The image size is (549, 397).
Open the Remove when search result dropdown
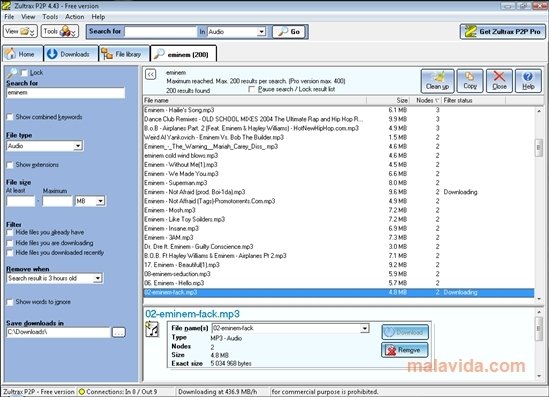97,278
